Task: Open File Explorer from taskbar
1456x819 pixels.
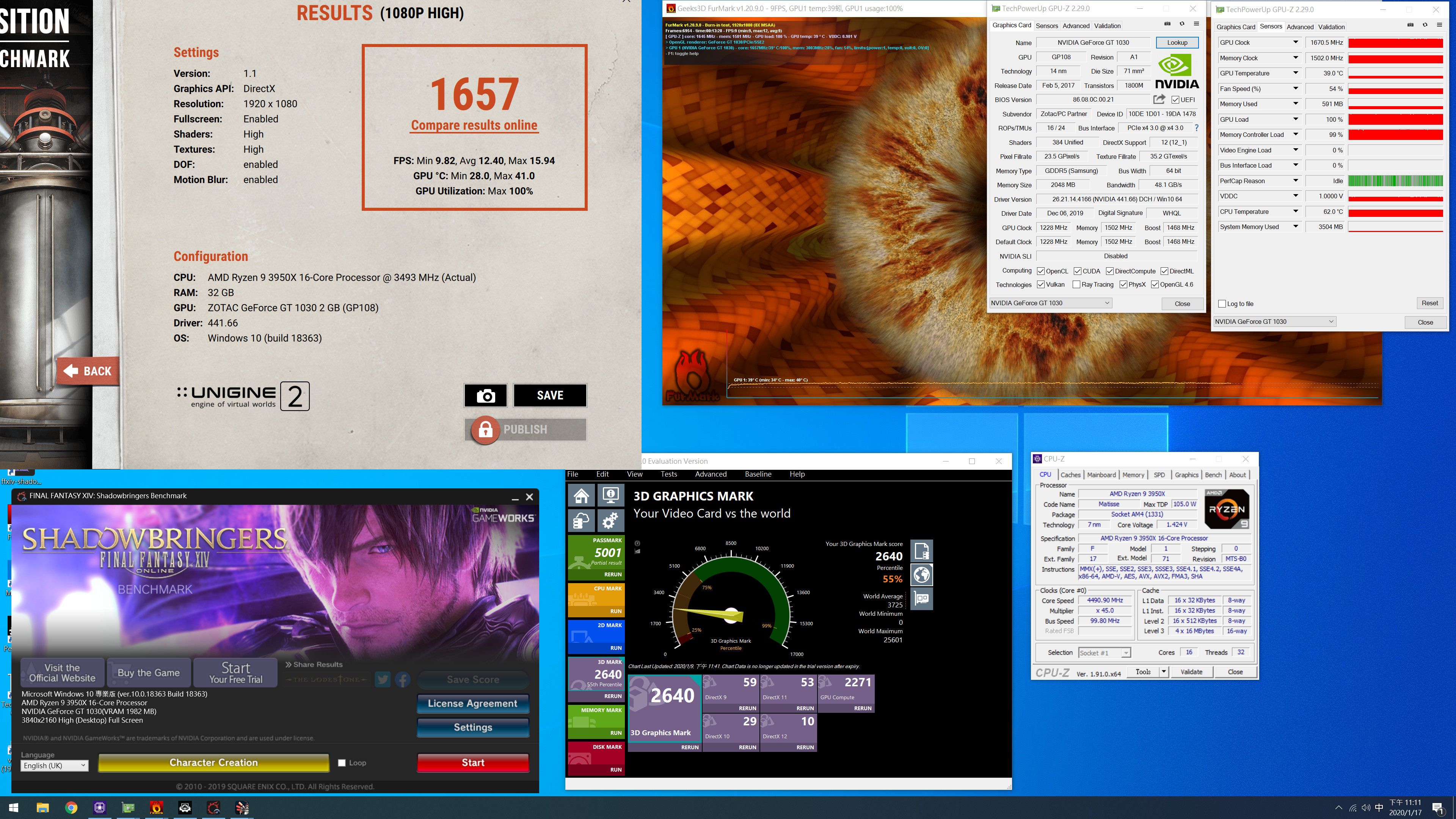Action: [x=43, y=808]
